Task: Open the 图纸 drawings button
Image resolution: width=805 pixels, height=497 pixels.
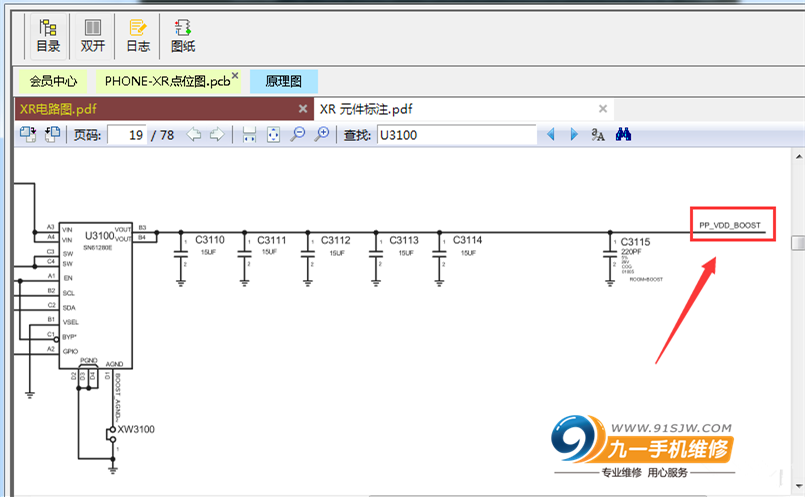Action: 183,36
